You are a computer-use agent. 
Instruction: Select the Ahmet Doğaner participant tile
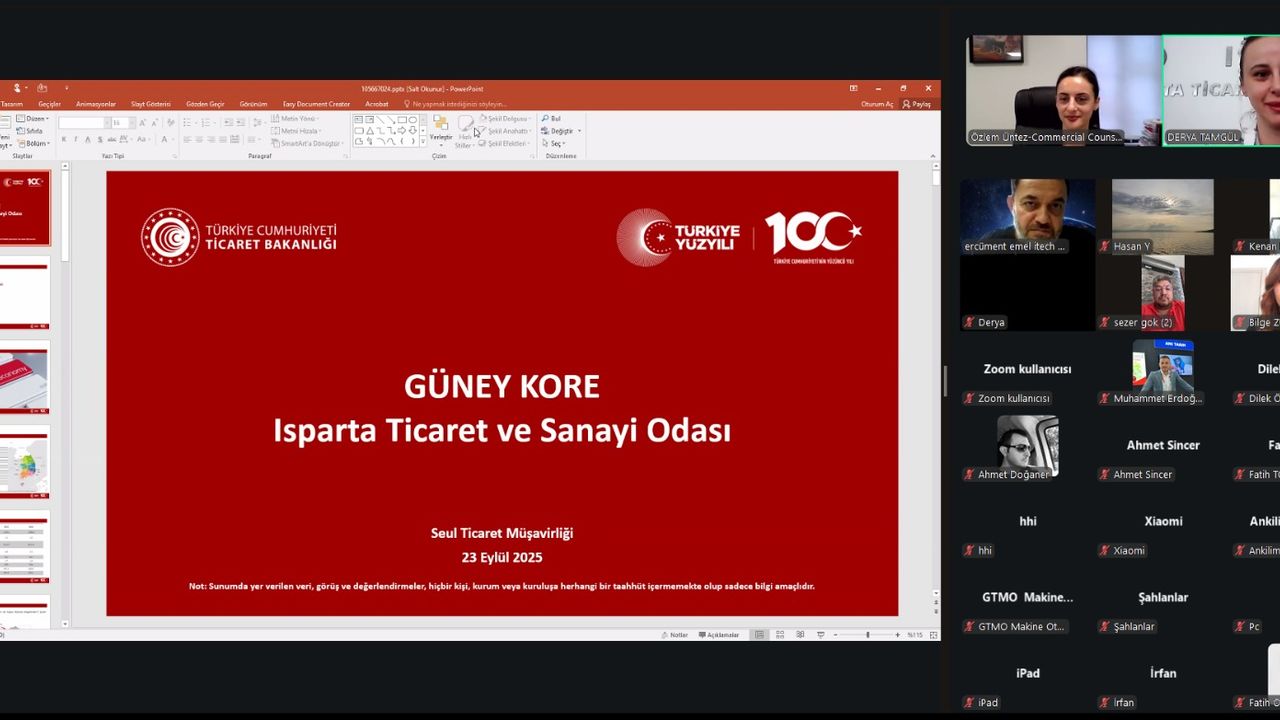(1027, 445)
